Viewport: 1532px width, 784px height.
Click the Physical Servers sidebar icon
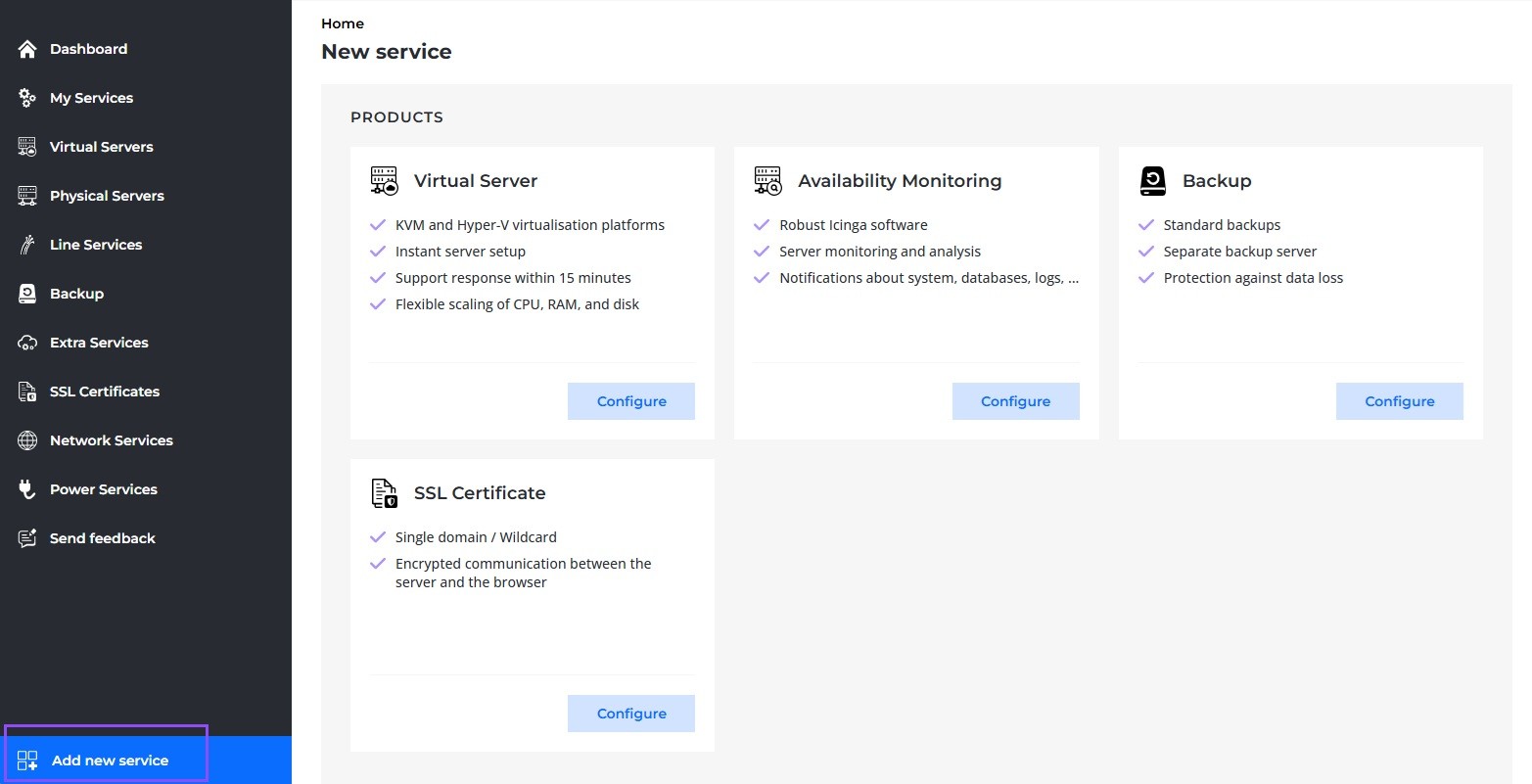(27, 196)
